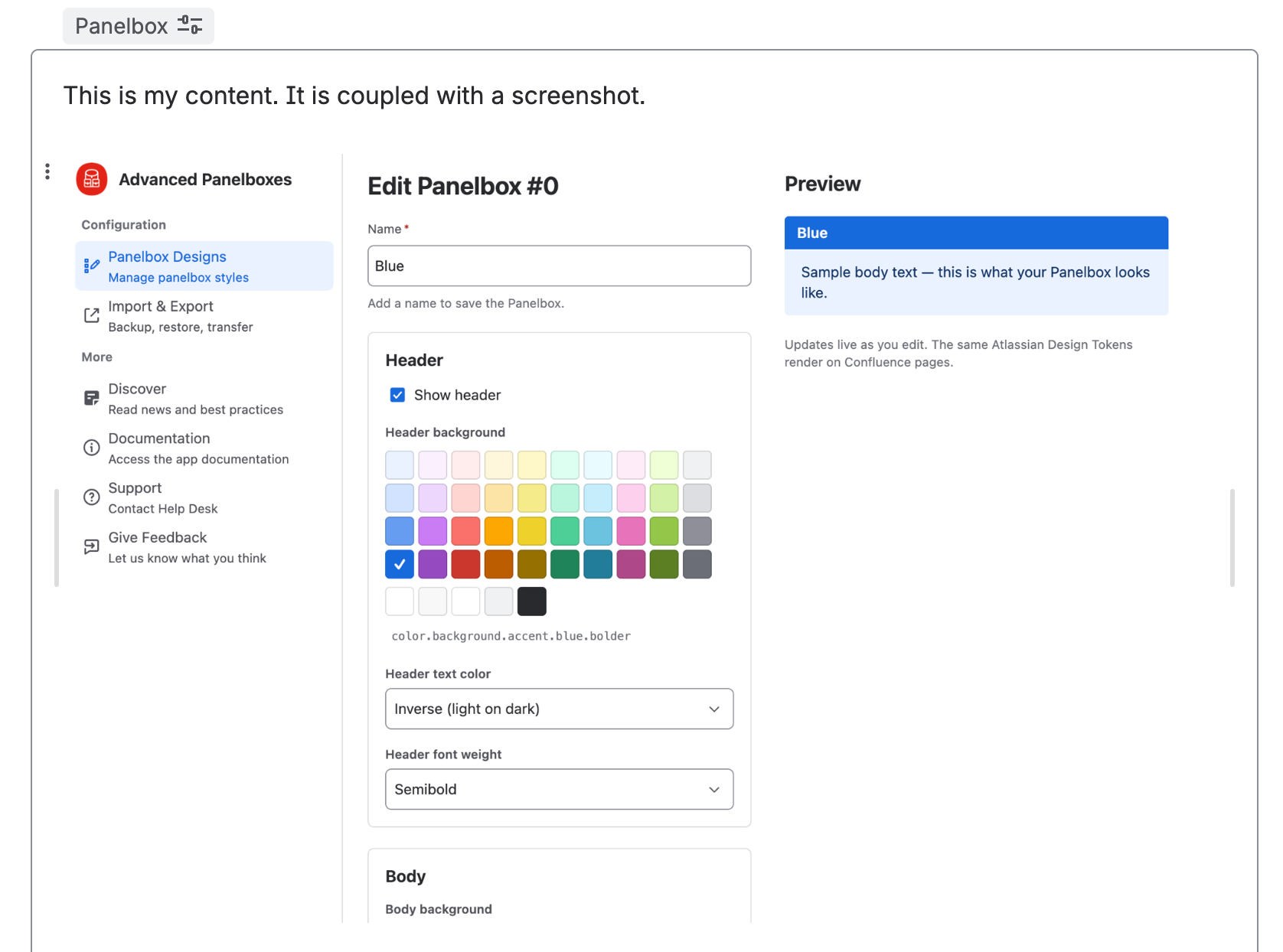Select the bright orange header background swatch

[499, 531]
